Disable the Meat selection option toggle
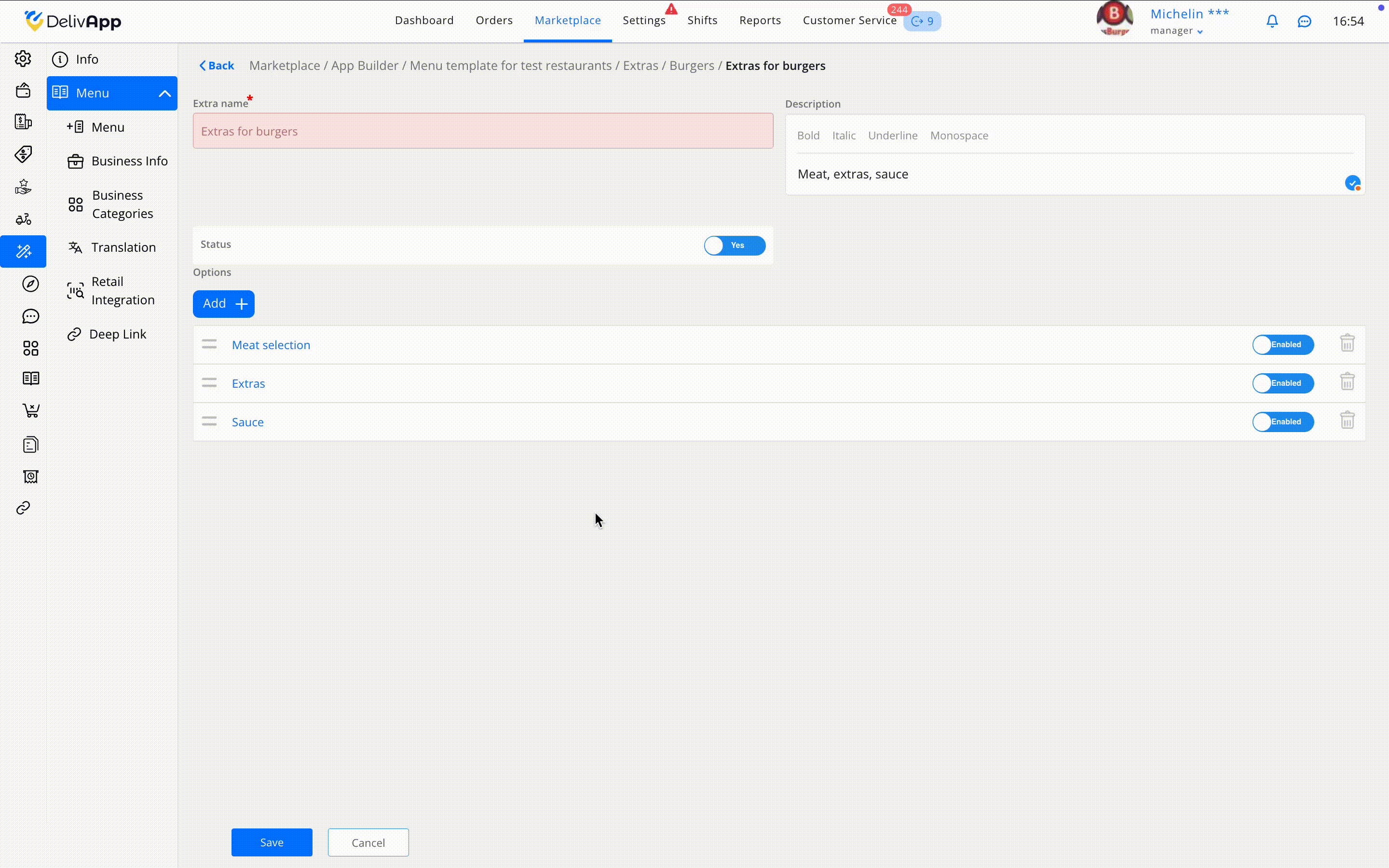 pos(1282,345)
